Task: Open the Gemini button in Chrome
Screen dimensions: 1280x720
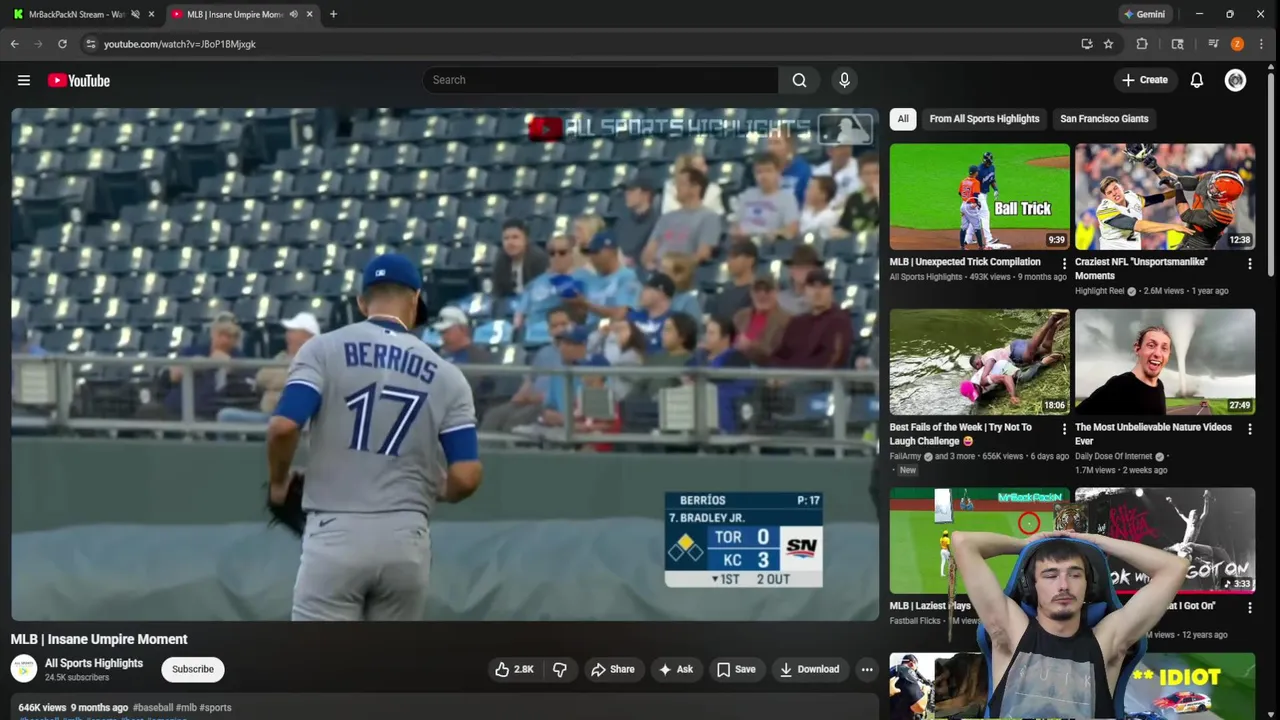Action: coord(1144,14)
